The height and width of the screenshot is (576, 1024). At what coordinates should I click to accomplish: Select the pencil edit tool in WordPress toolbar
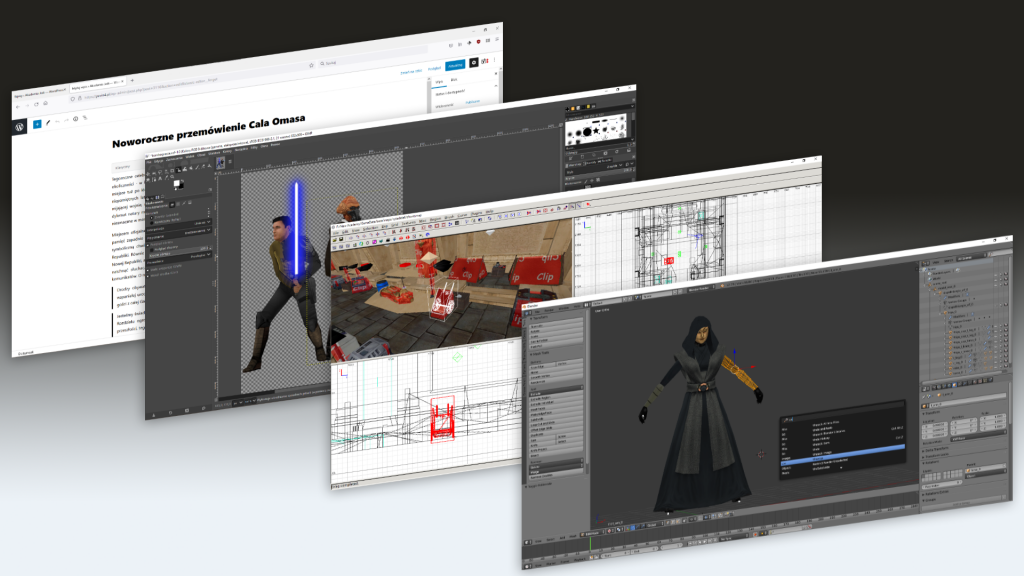pos(50,123)
